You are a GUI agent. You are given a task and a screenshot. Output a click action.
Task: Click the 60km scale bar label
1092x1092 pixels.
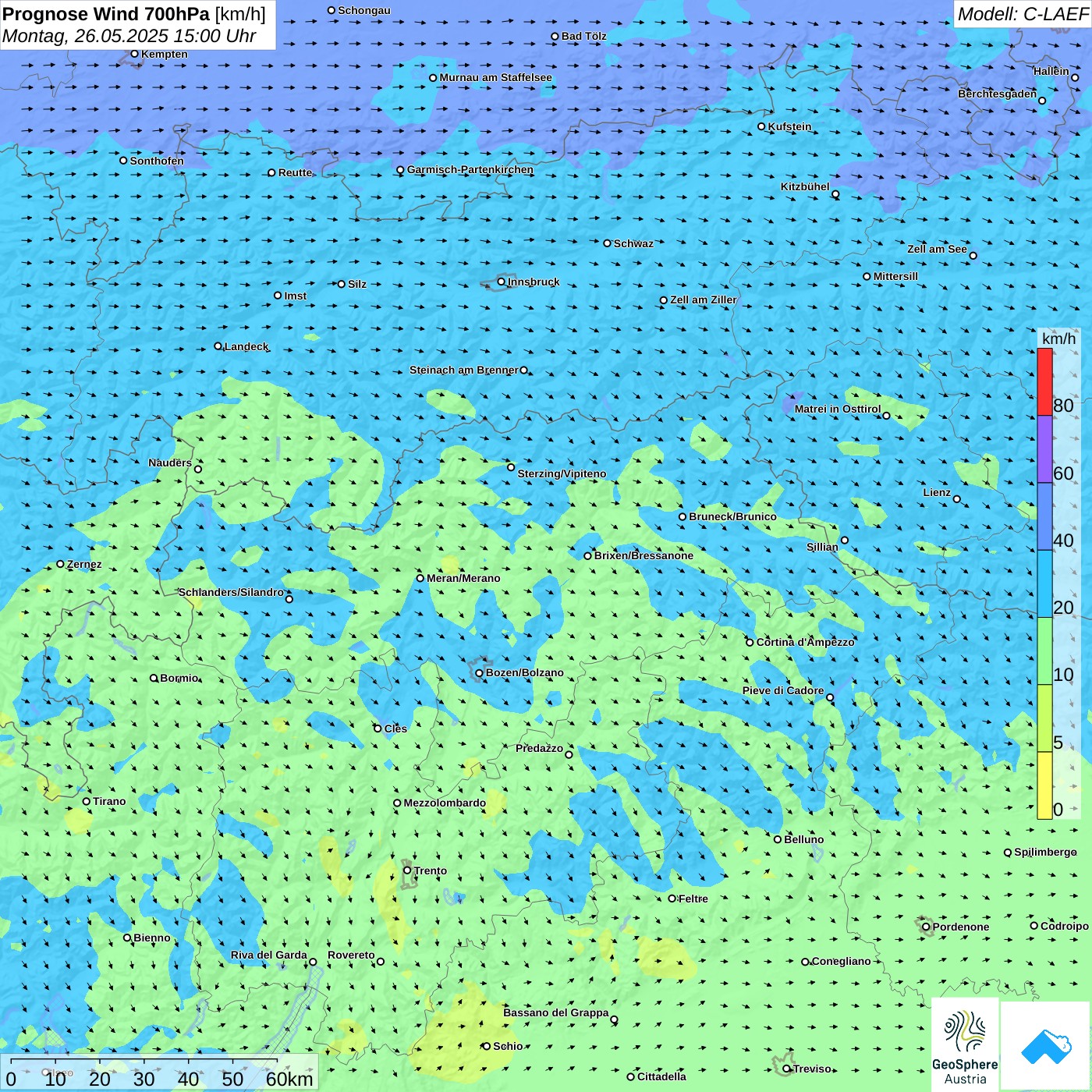[289, 1079]
